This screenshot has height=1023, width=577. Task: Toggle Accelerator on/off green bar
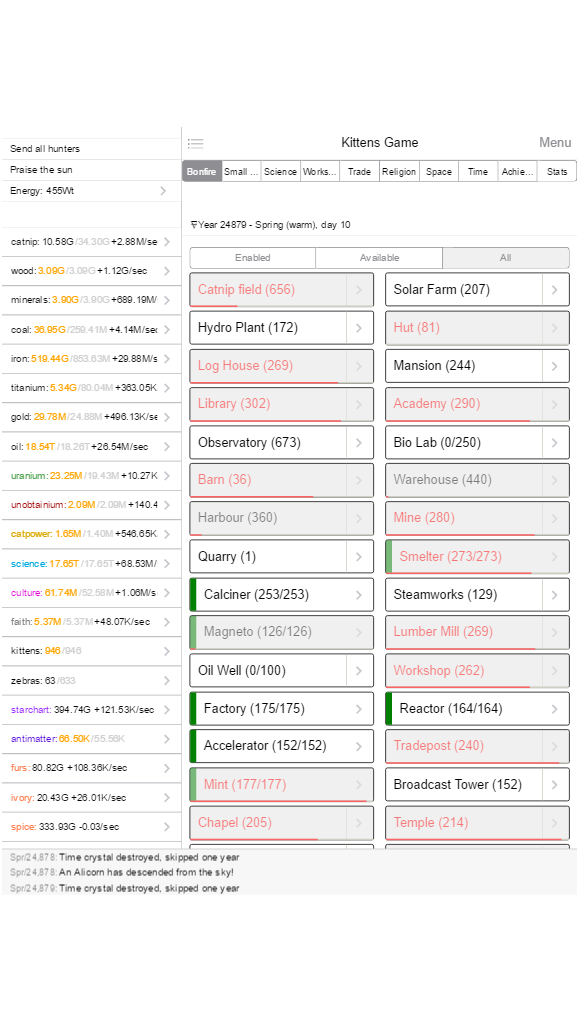[x=193, y=746]
